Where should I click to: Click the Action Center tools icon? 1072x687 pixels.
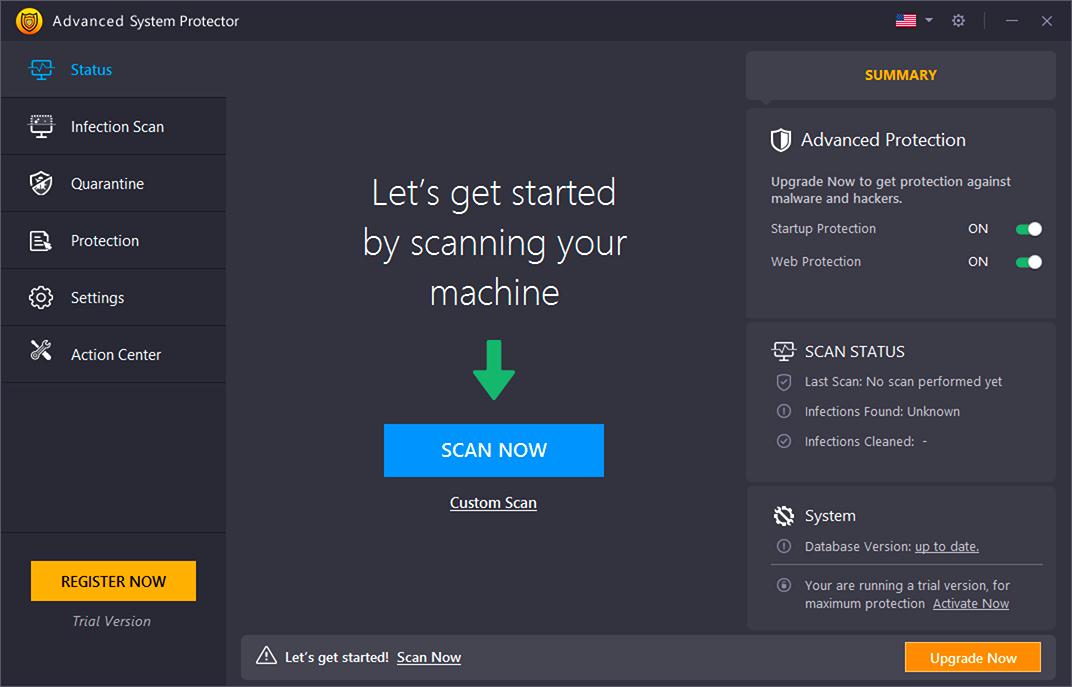[41, 351]
